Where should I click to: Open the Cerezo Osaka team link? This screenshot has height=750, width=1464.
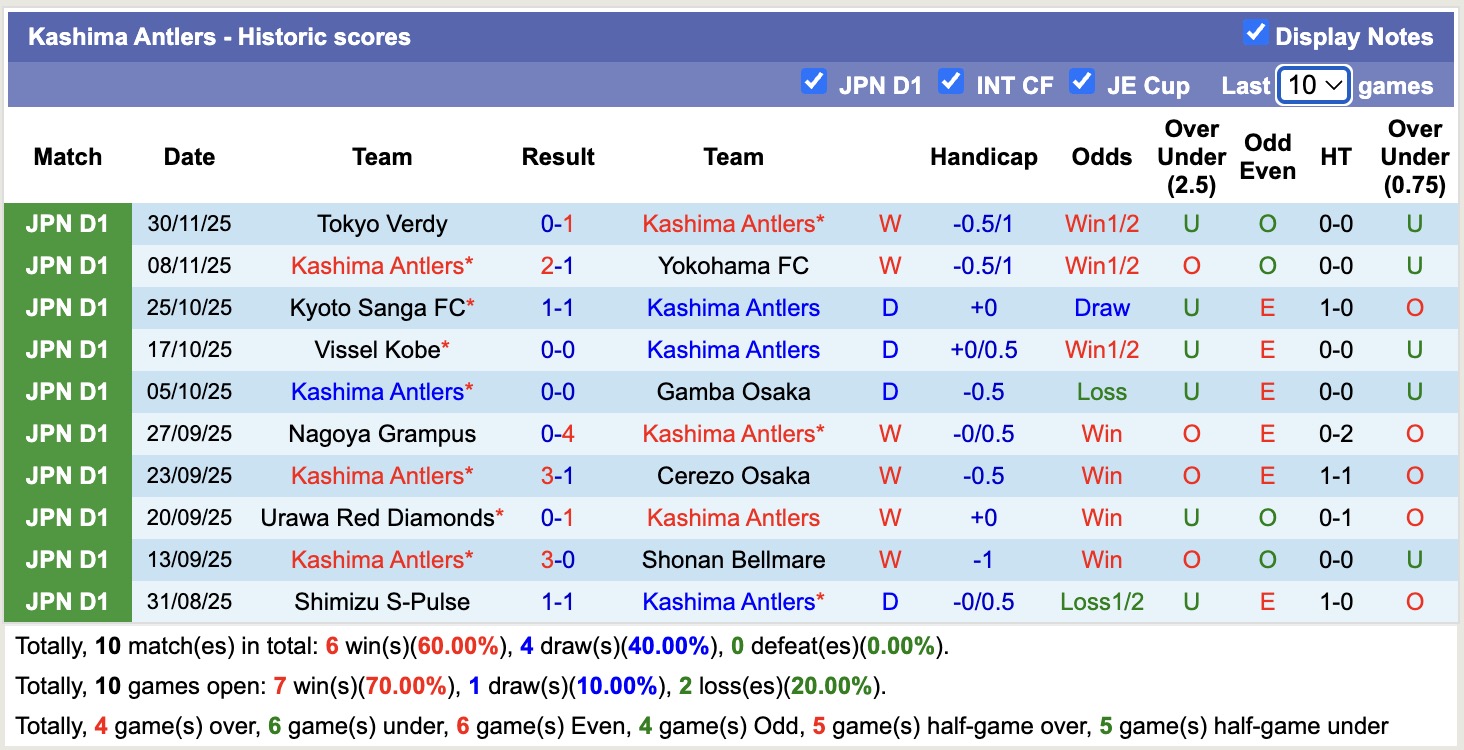pyautogui.click(x=733, y=476)
